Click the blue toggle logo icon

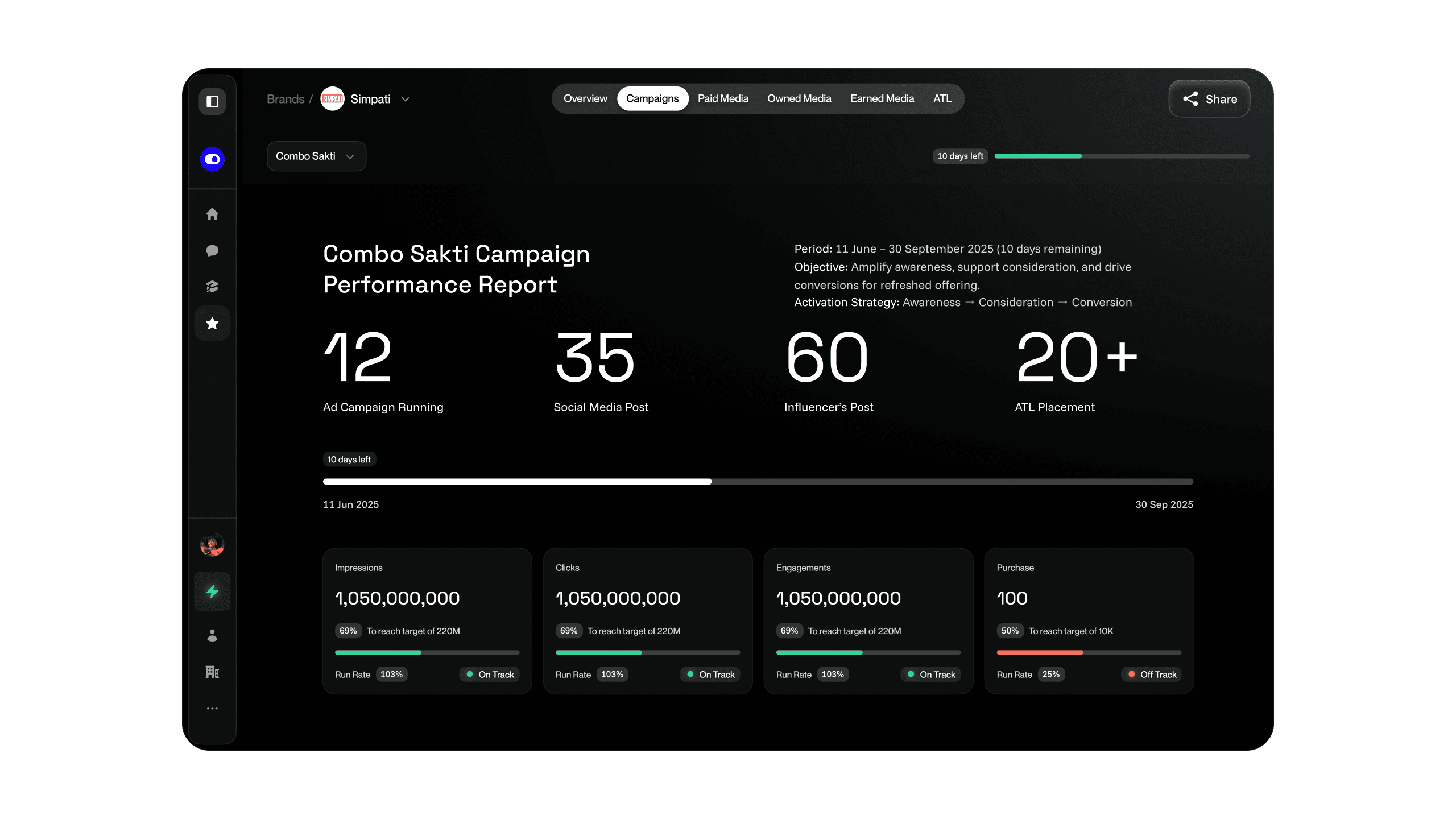click(212, 159)
